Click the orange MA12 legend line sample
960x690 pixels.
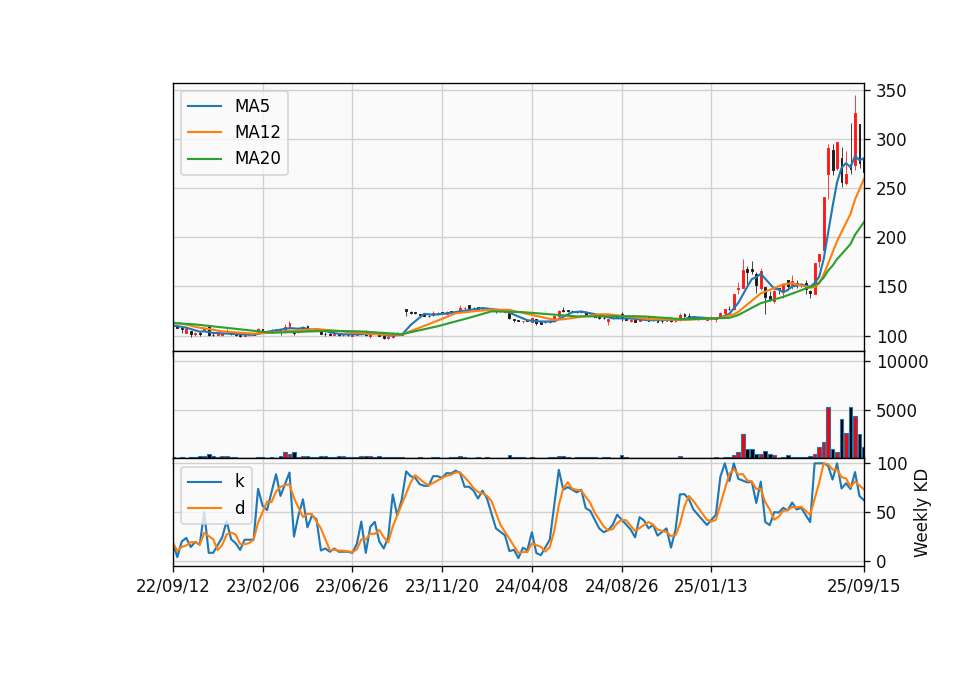click(204, 132)
